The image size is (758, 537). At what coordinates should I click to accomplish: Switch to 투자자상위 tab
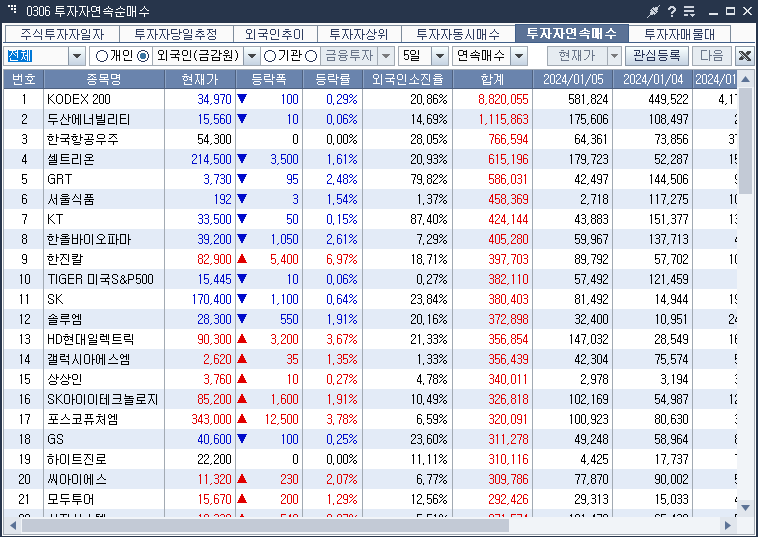click(x=359, y=34)
